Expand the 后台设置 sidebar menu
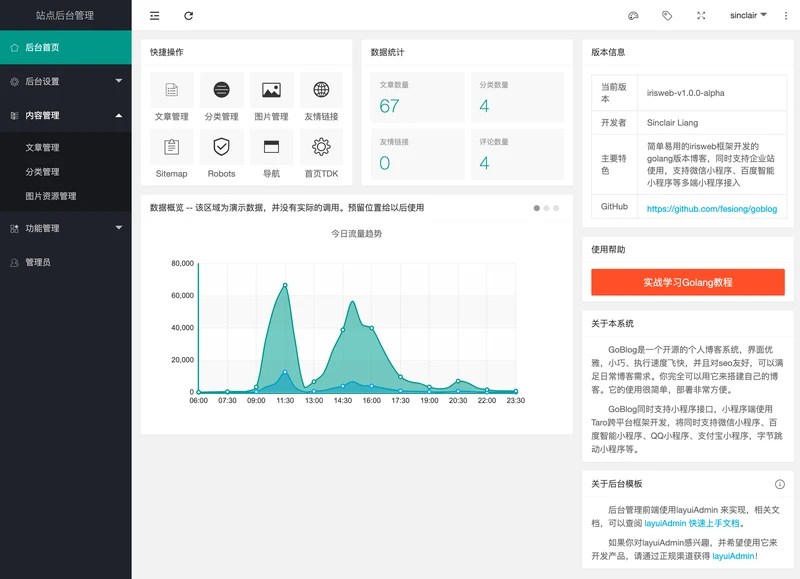The width and height of the screenshot is (800, 579). point(66,81)
